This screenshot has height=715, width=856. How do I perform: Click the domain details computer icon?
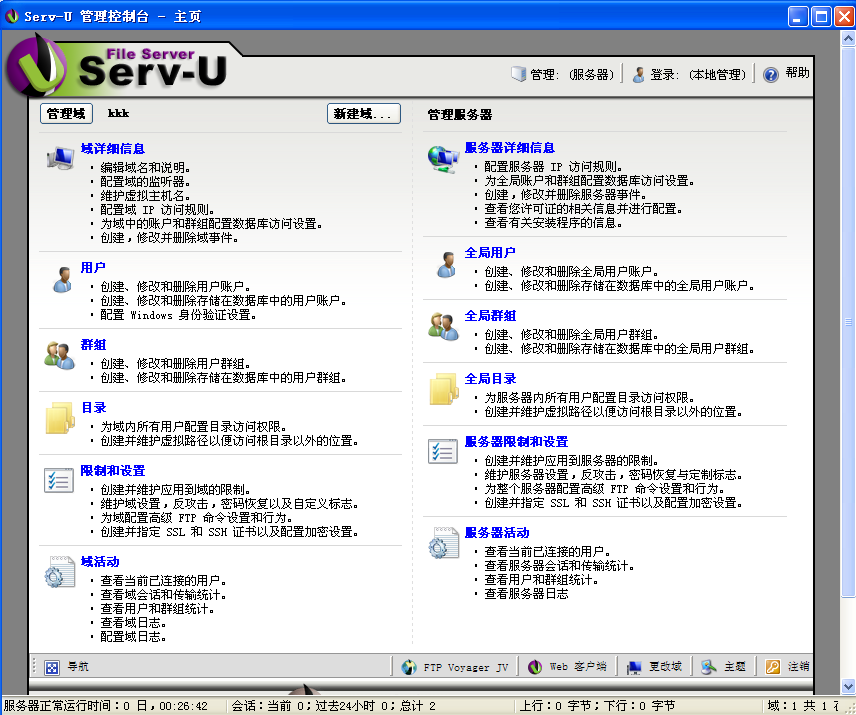click(x=60, y=159)
